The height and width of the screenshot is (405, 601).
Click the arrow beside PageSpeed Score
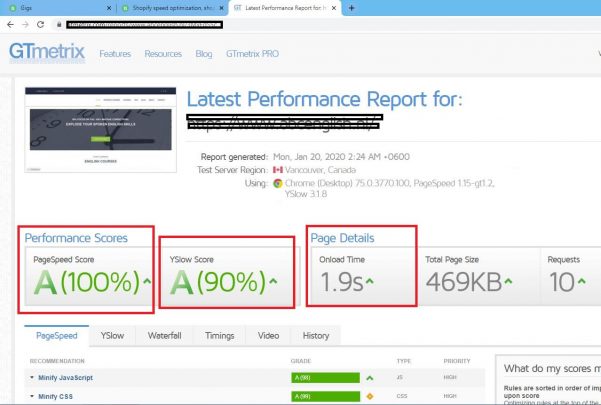tap(147, 281)
